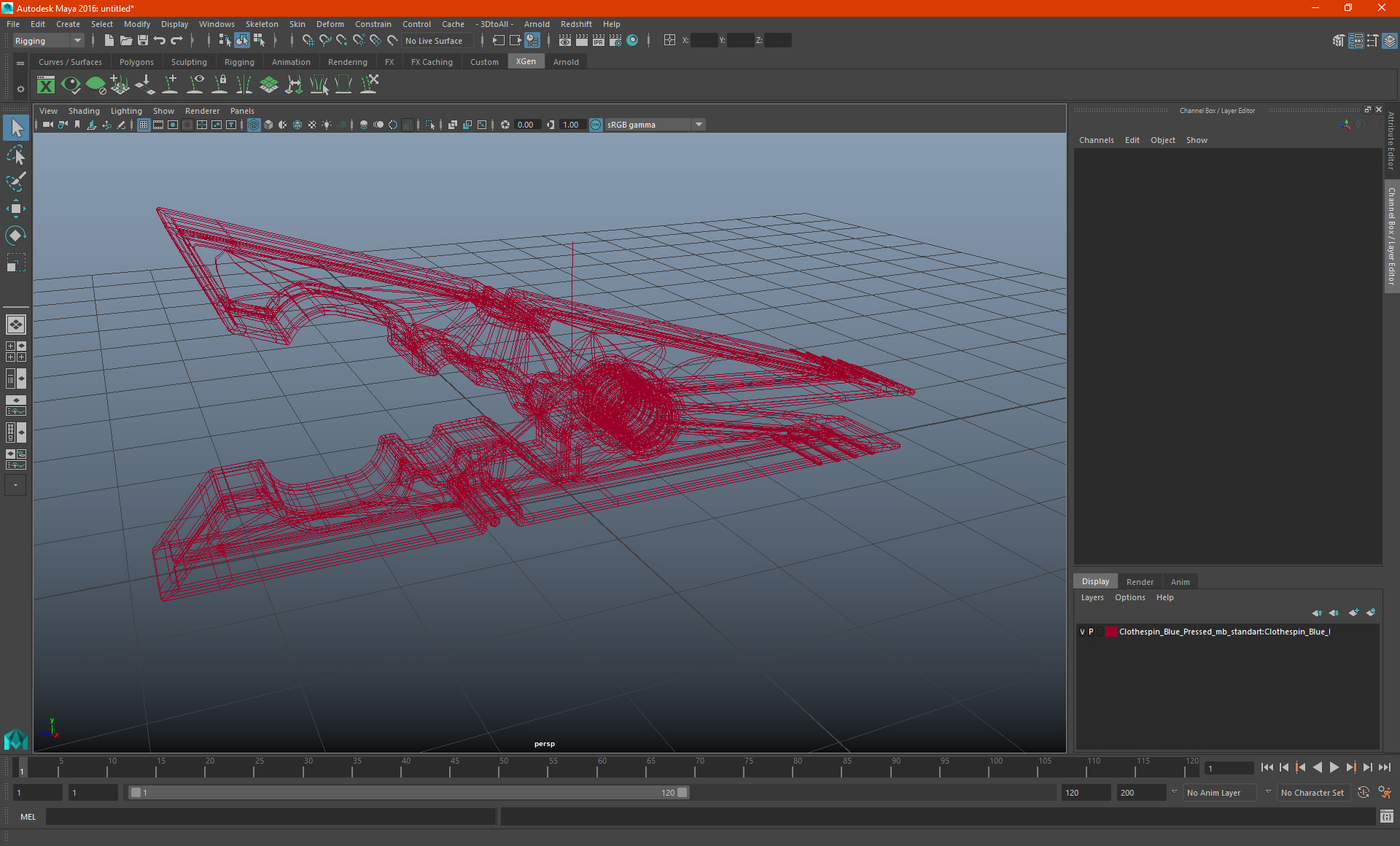Open the No Live Surface field

pyautogui.click(x=437, y=41)
